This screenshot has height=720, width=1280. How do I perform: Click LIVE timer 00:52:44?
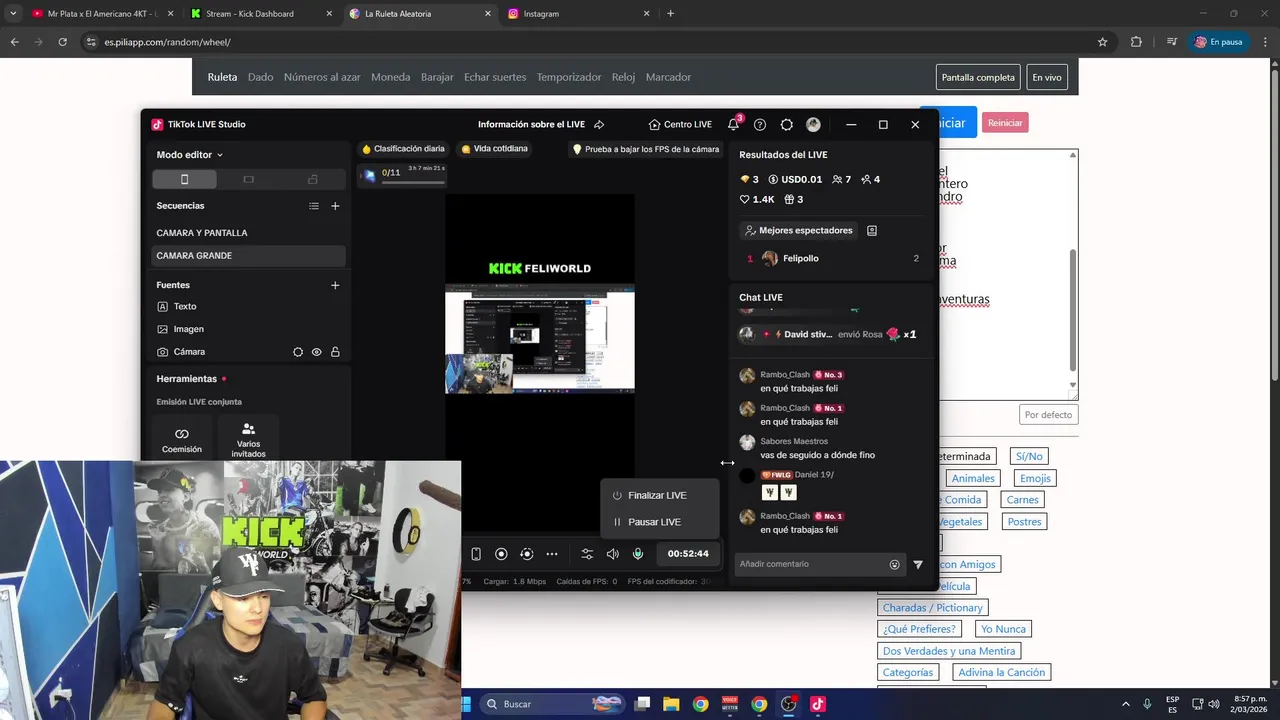tap(688, 554)
